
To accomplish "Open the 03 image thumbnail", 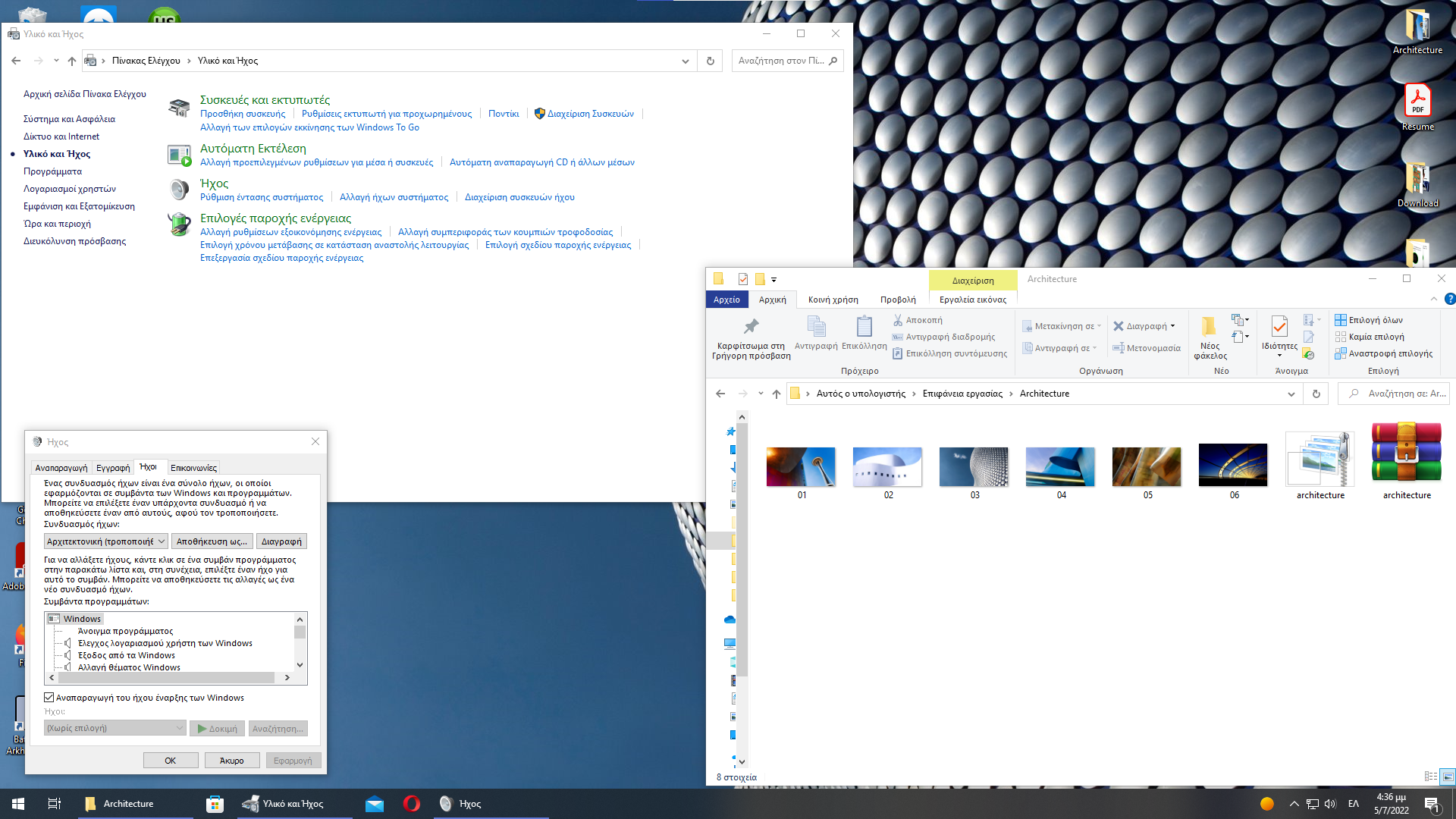I will click(974, 466).
